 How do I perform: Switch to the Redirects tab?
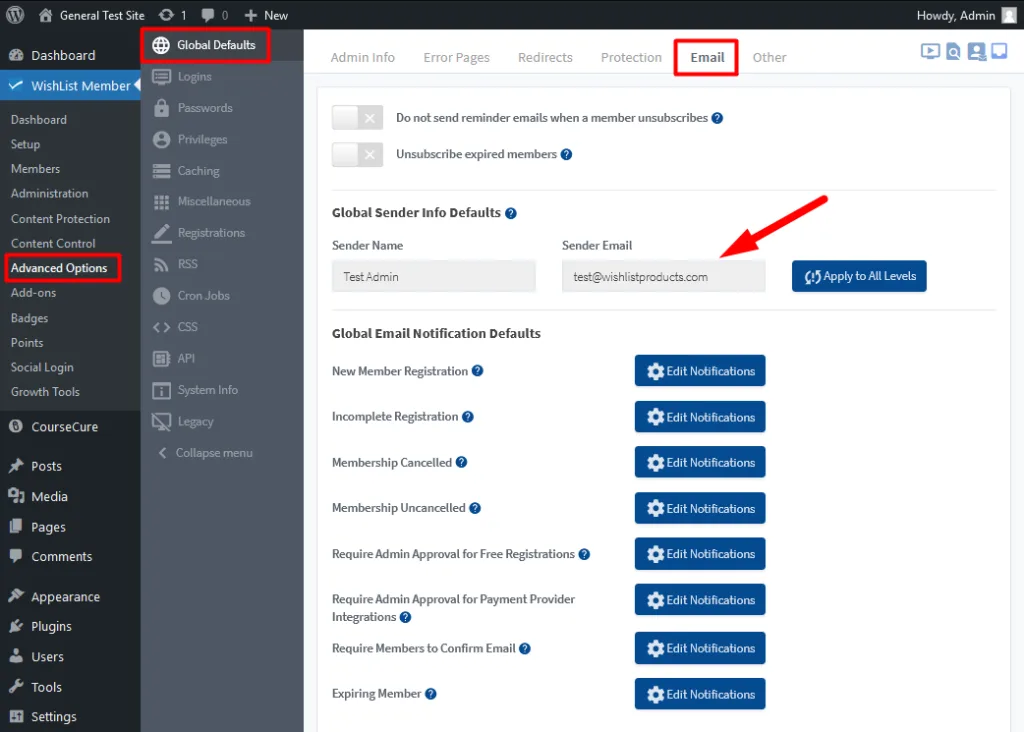tap(545, 57)
